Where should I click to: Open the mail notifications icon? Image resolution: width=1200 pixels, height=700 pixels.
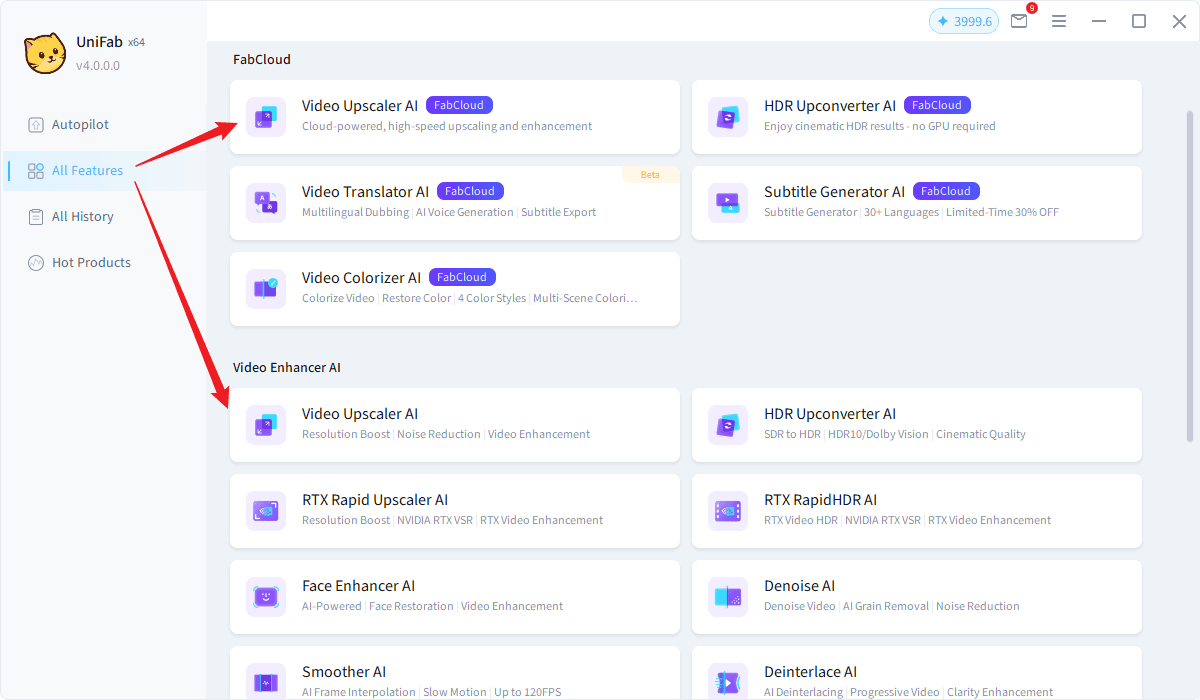pyautogui.click(x=1019, y=21)
